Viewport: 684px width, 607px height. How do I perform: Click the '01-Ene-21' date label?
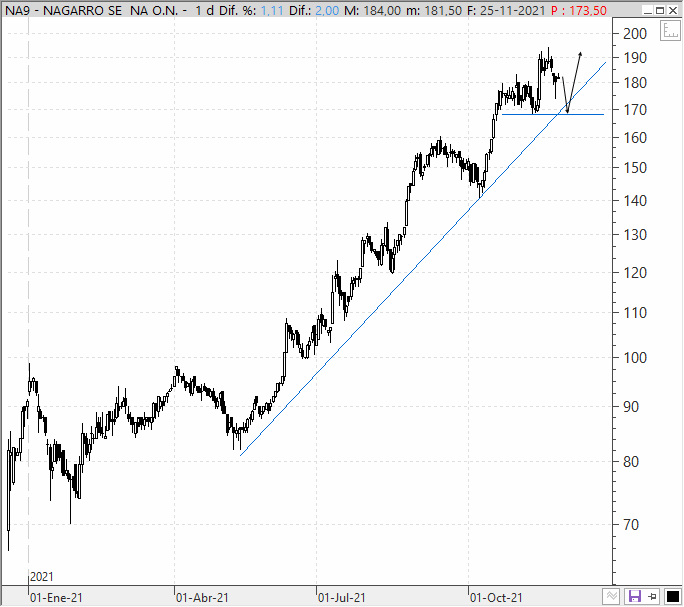tap(56, 597)
